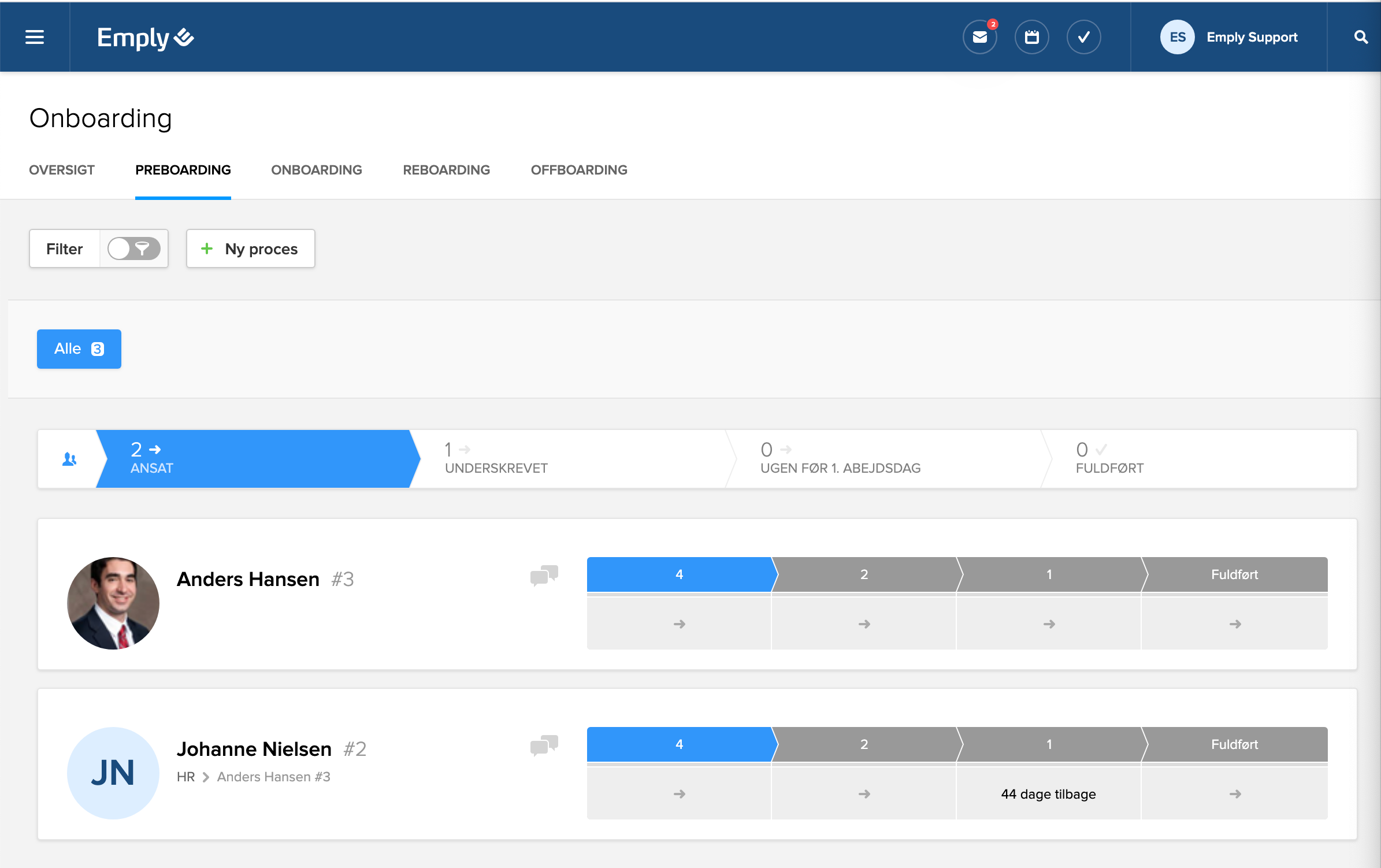Expand Anders Hansen's Fuldført arrow

(1235, 624)
